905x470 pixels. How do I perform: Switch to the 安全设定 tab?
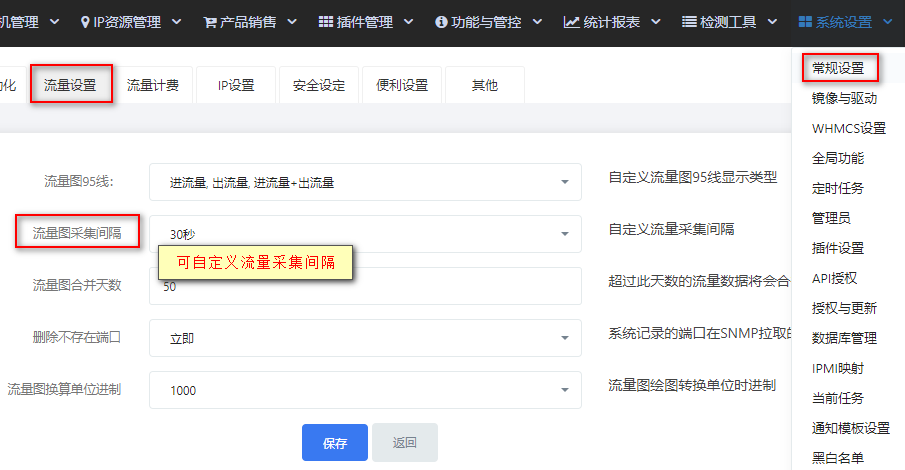coord(319,85)
